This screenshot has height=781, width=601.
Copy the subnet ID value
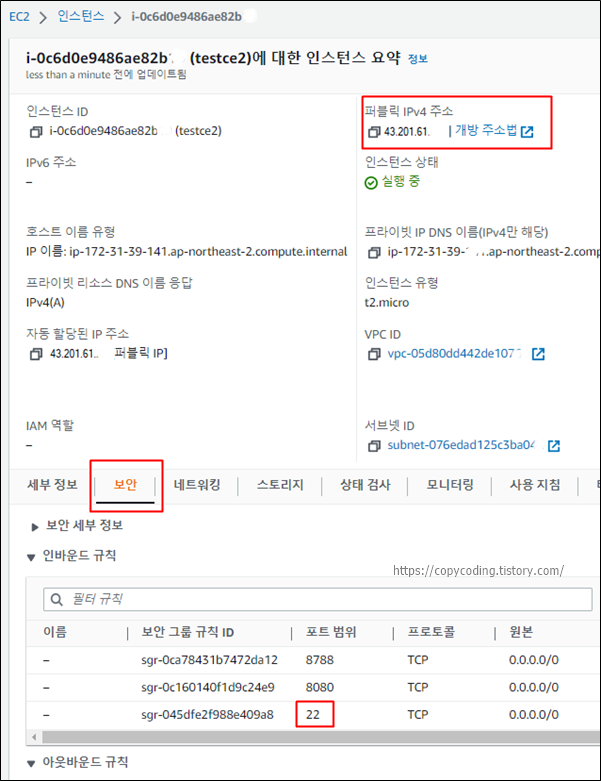point(374,446)
